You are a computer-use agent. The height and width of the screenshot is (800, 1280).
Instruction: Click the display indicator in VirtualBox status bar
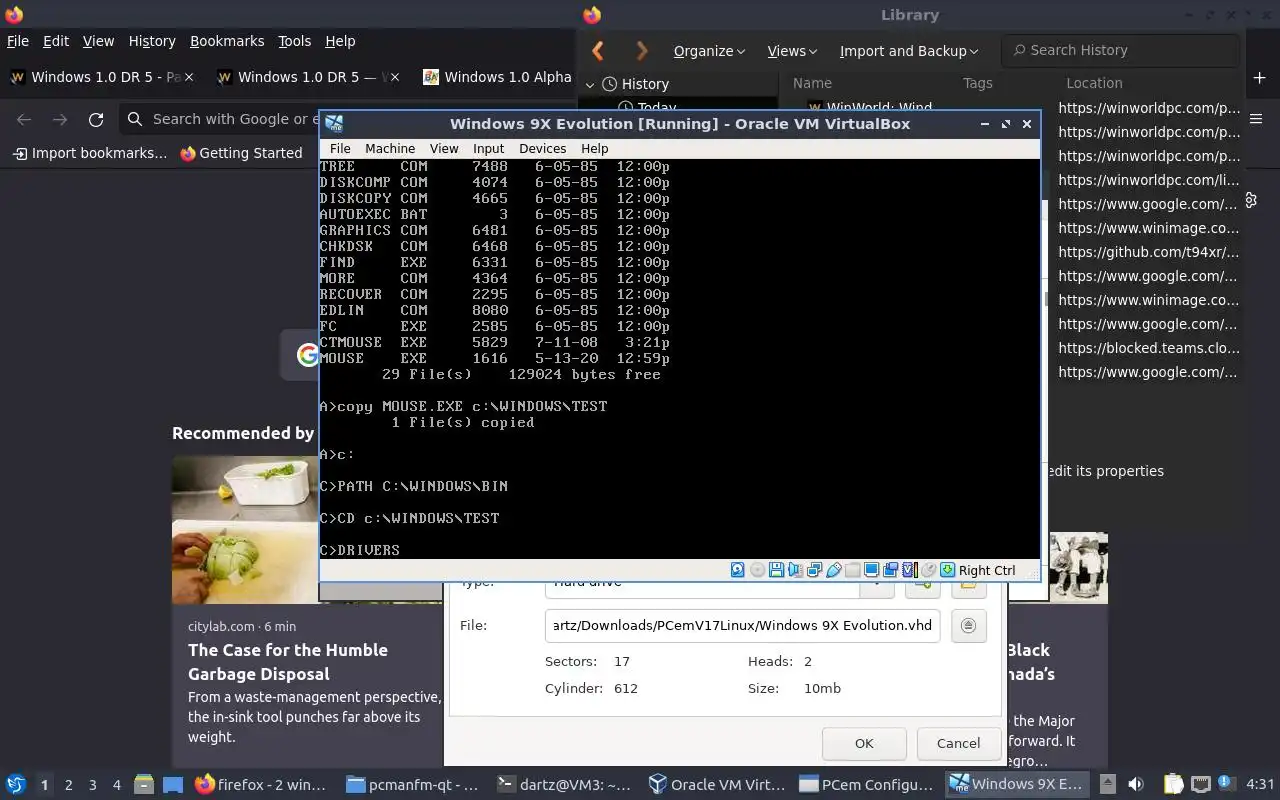pyautogui.click(x=871, y=570)
